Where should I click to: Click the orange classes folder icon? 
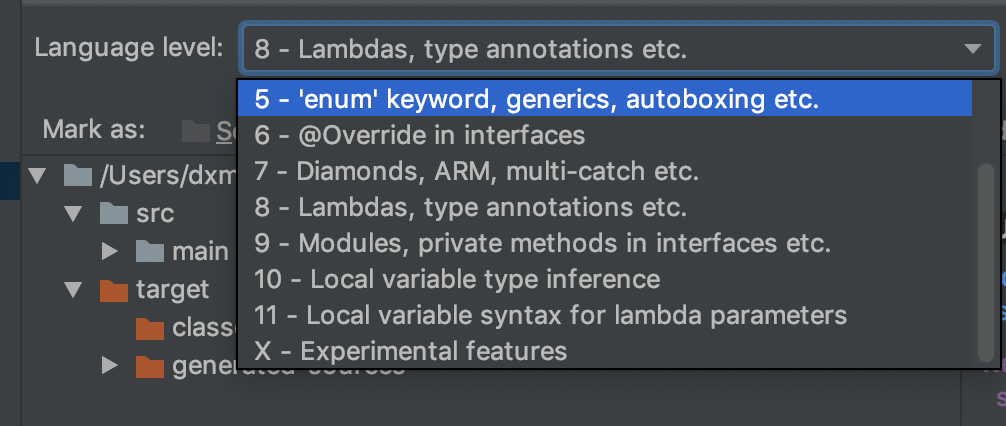(x=150, y=328)
